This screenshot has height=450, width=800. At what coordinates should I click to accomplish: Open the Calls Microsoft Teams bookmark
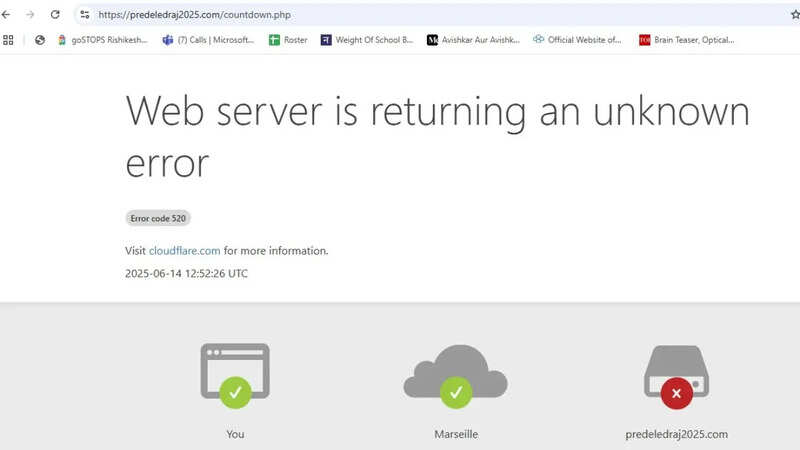point(208,40)
